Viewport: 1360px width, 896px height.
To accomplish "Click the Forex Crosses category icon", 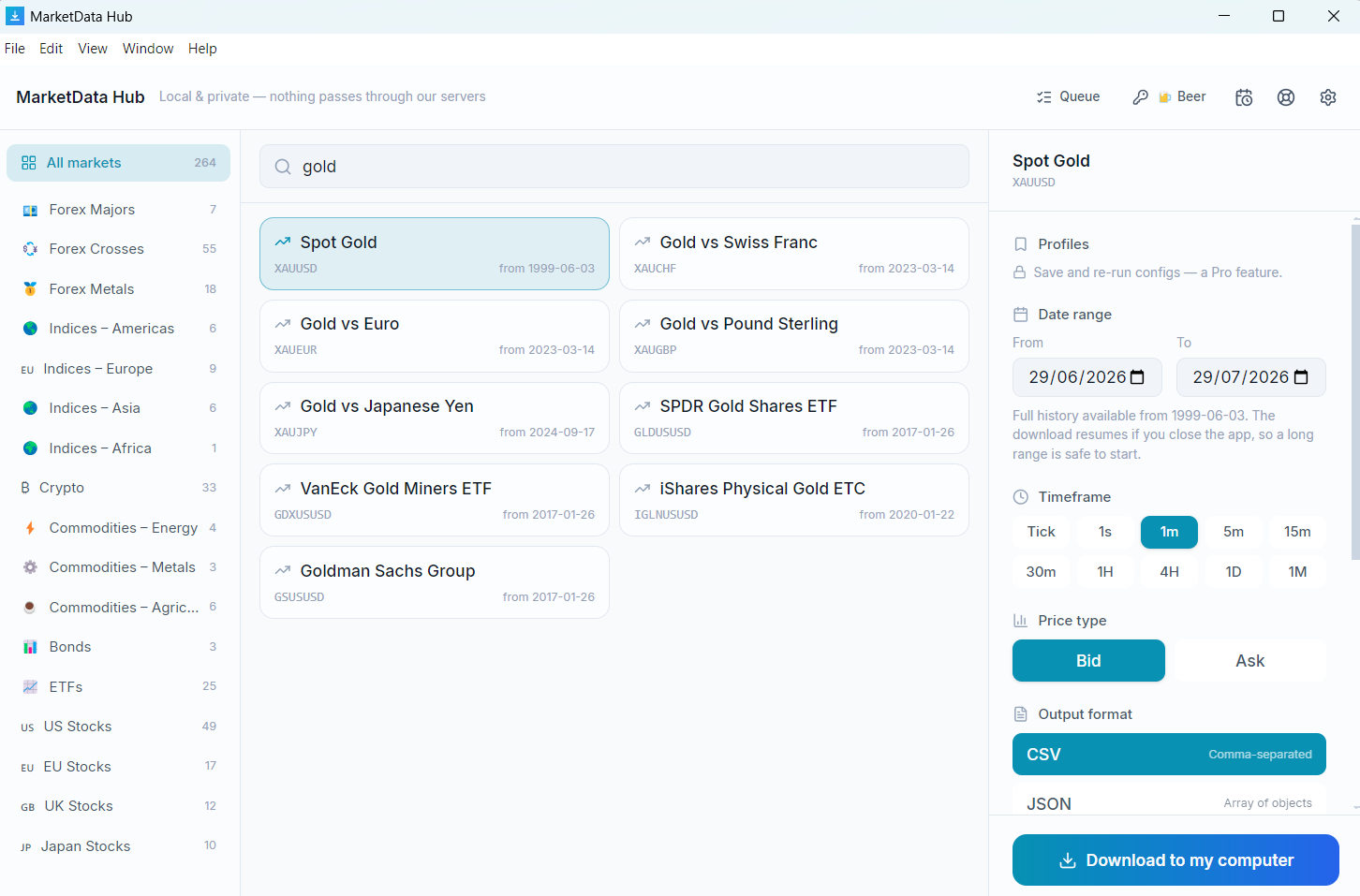I will pos(30,249).
